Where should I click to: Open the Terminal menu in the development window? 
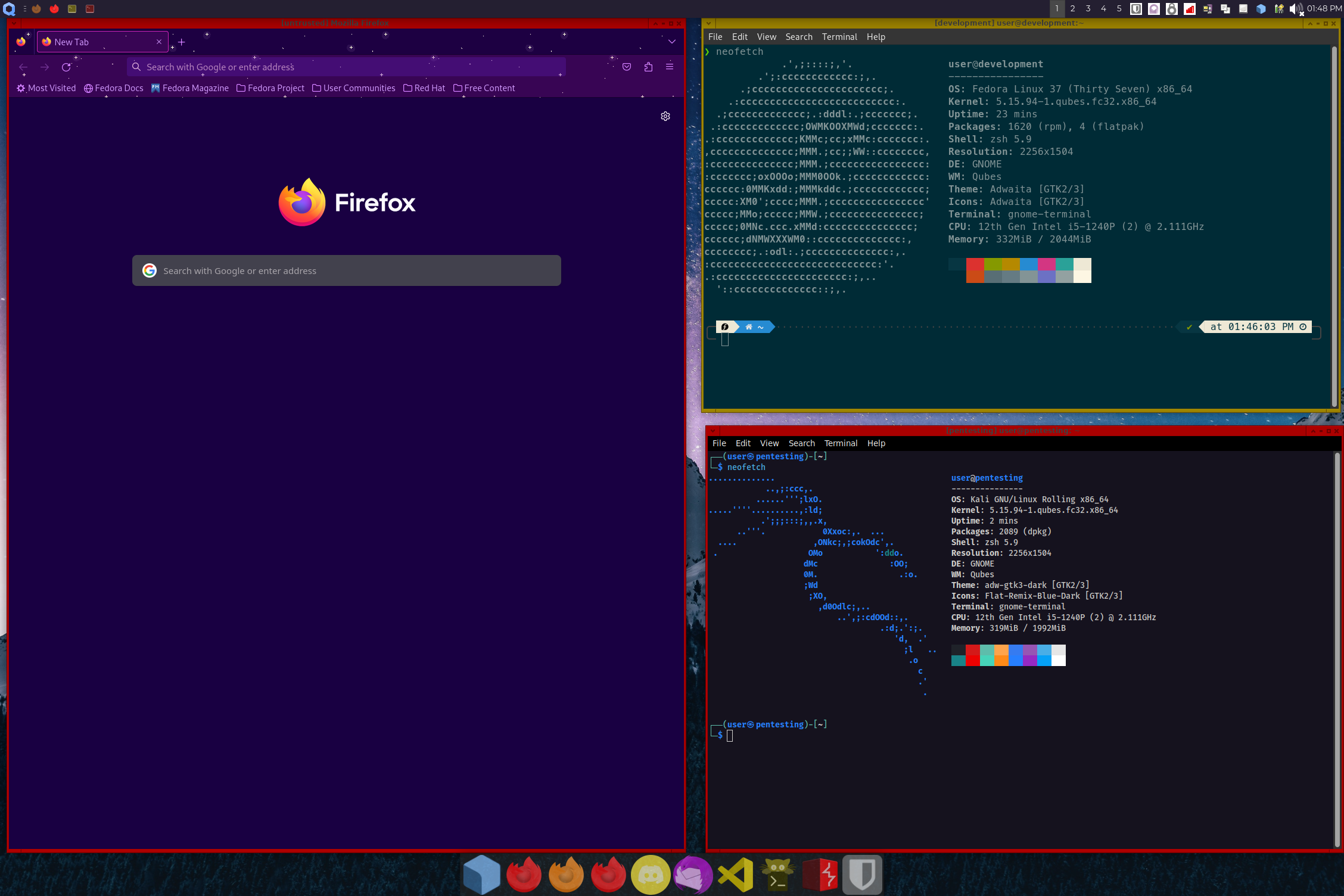pos(839,36)
